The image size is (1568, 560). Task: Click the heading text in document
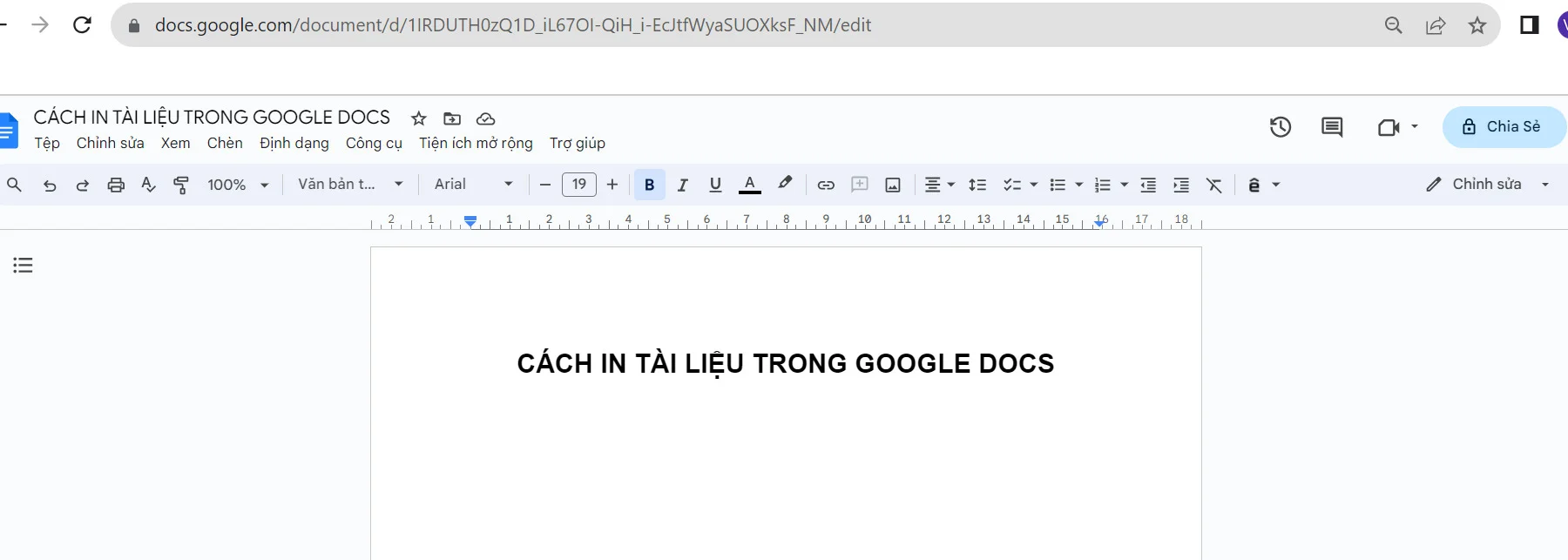tap(786, 363)
